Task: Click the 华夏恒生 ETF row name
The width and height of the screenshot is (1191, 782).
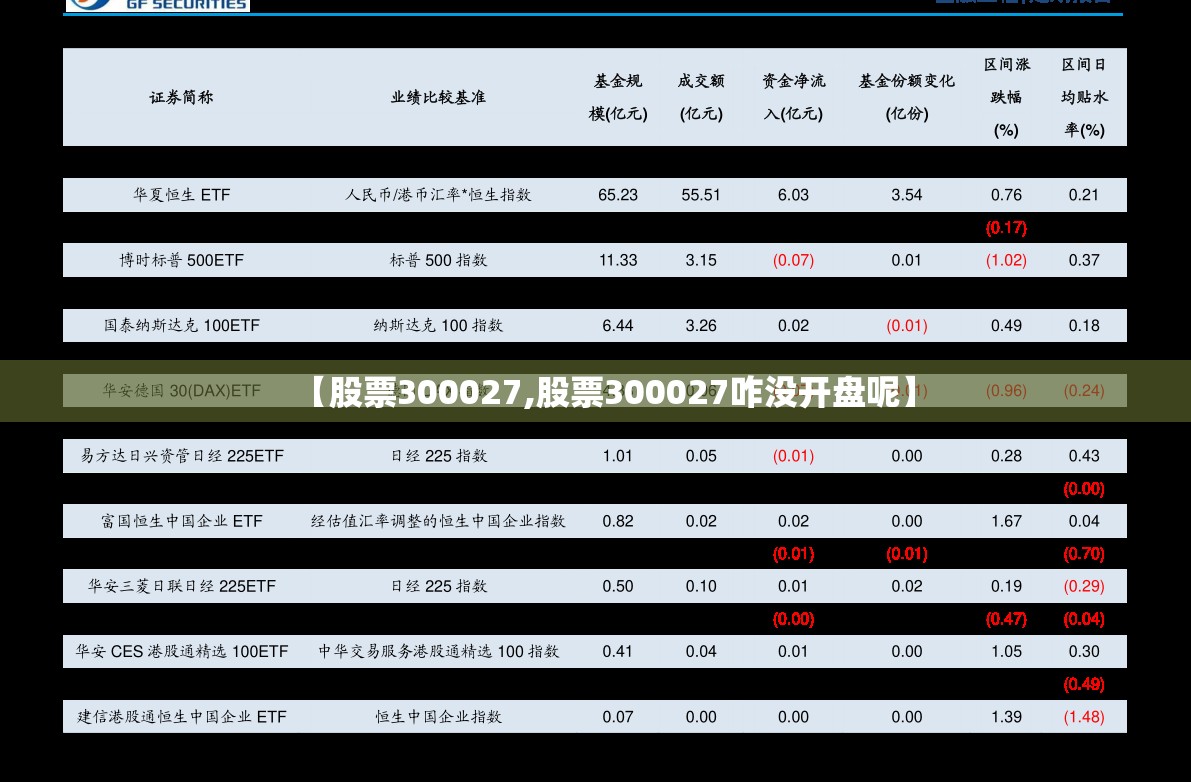Action: 182,195
